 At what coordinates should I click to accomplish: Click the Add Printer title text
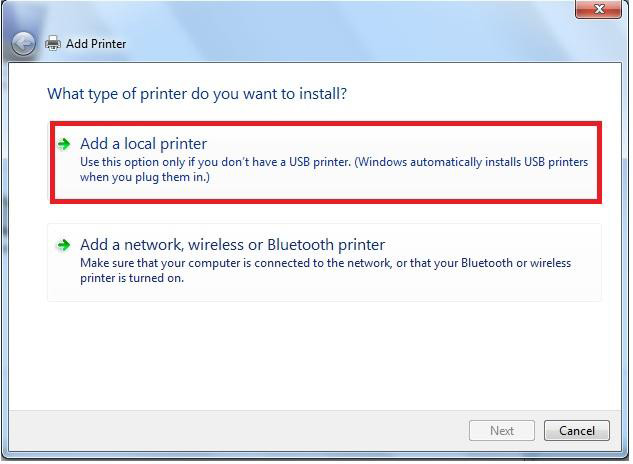[x=96, y=44]
